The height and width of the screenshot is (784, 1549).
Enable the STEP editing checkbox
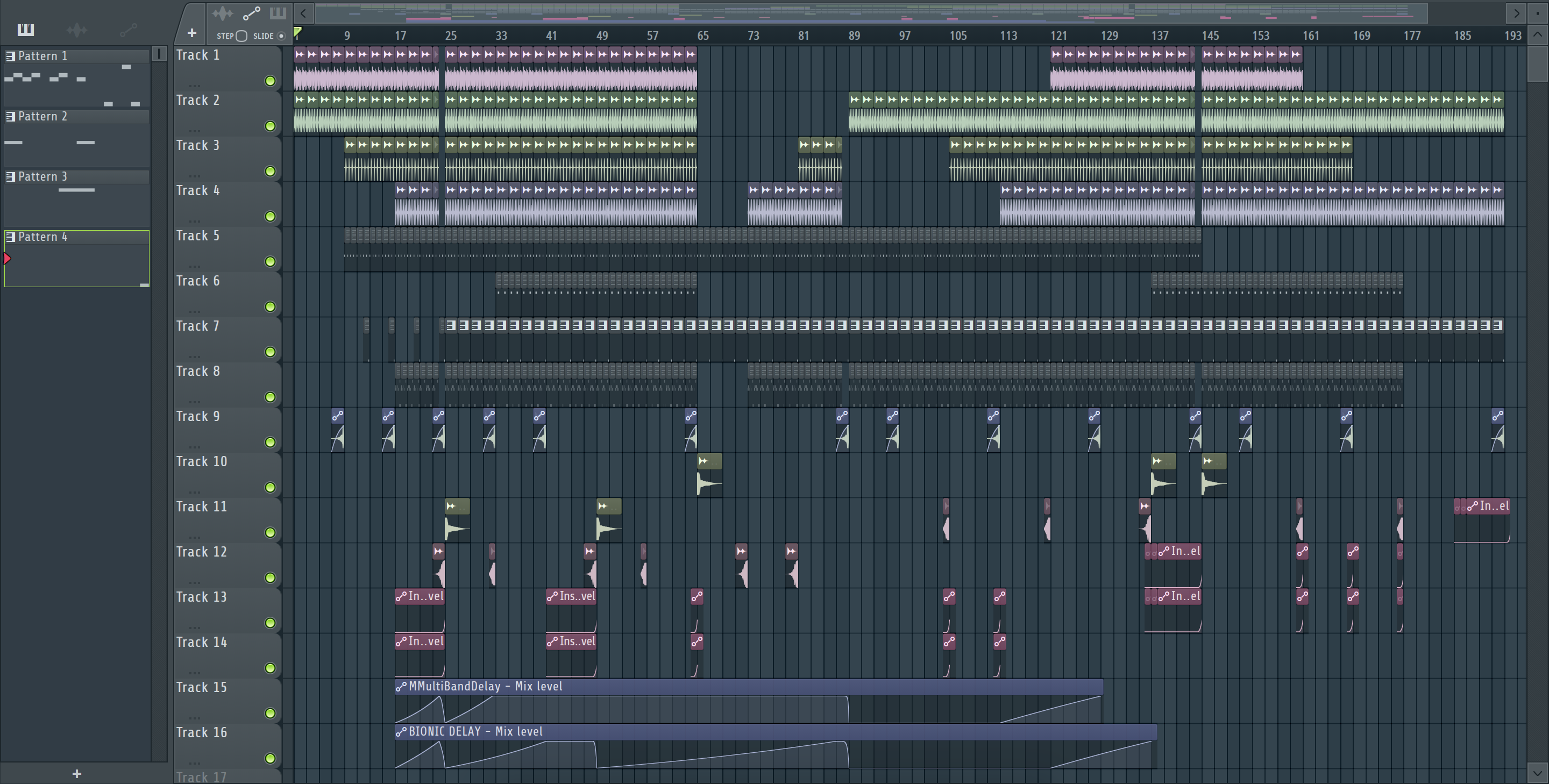click(241, 36)
